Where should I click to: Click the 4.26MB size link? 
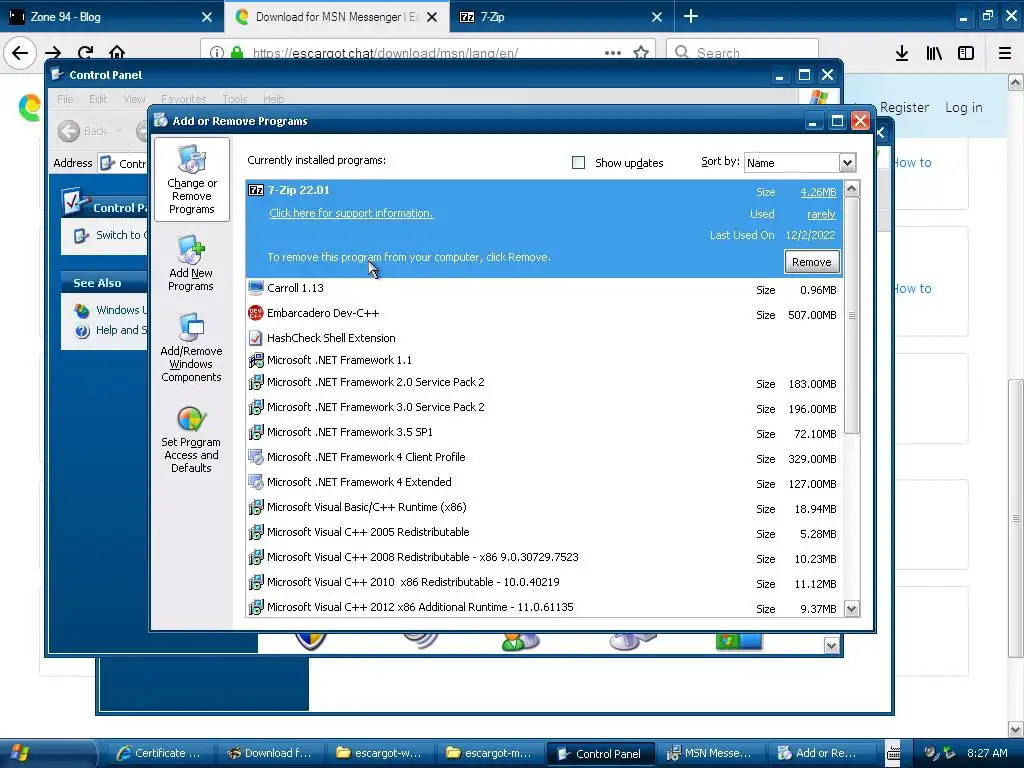tap(818, 193)
